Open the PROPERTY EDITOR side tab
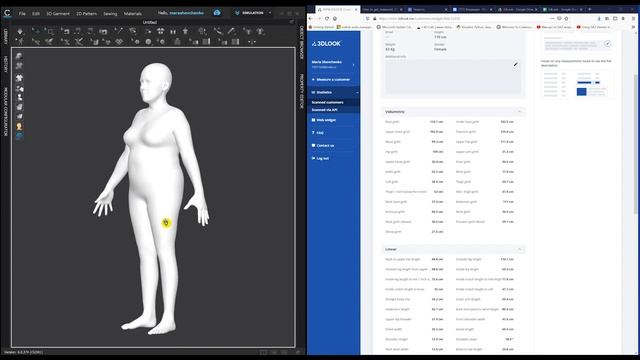 [302, 91]
